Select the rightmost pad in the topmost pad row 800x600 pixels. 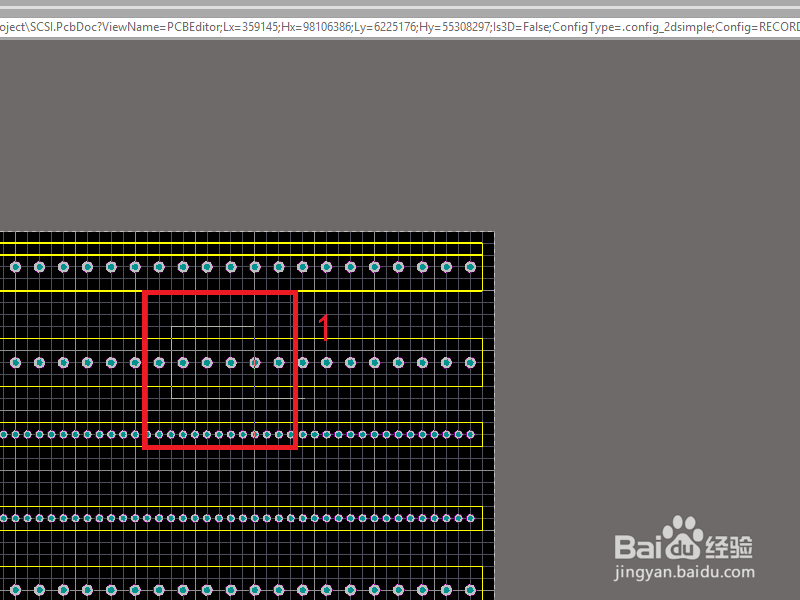[470, 267]
